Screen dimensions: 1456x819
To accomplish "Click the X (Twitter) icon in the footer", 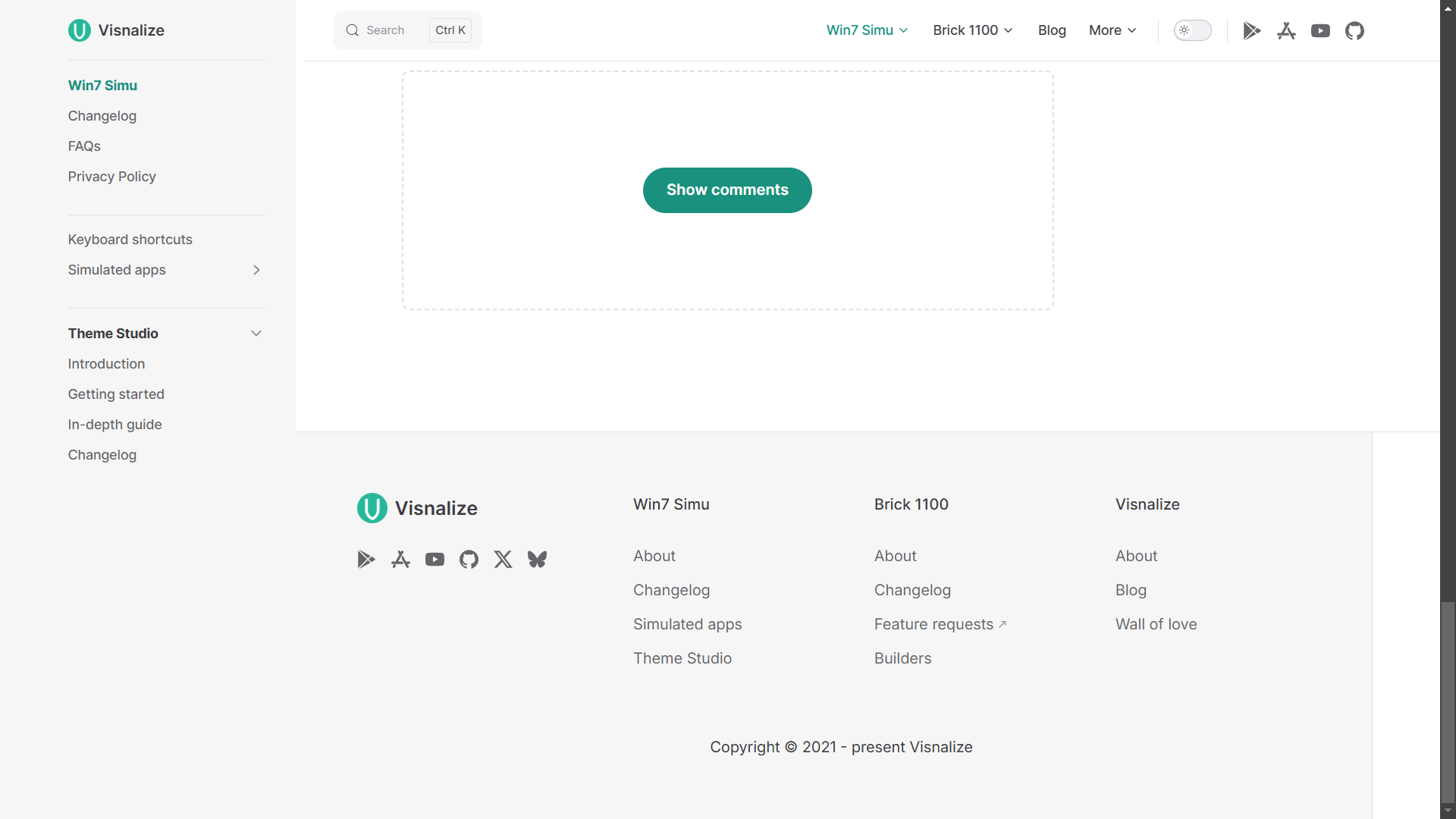I will tap(503, 559).
